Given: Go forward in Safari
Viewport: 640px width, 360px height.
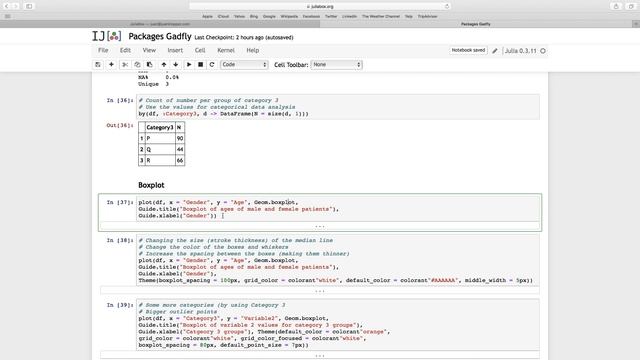Looking at the screenshot, I should (16, 6).
